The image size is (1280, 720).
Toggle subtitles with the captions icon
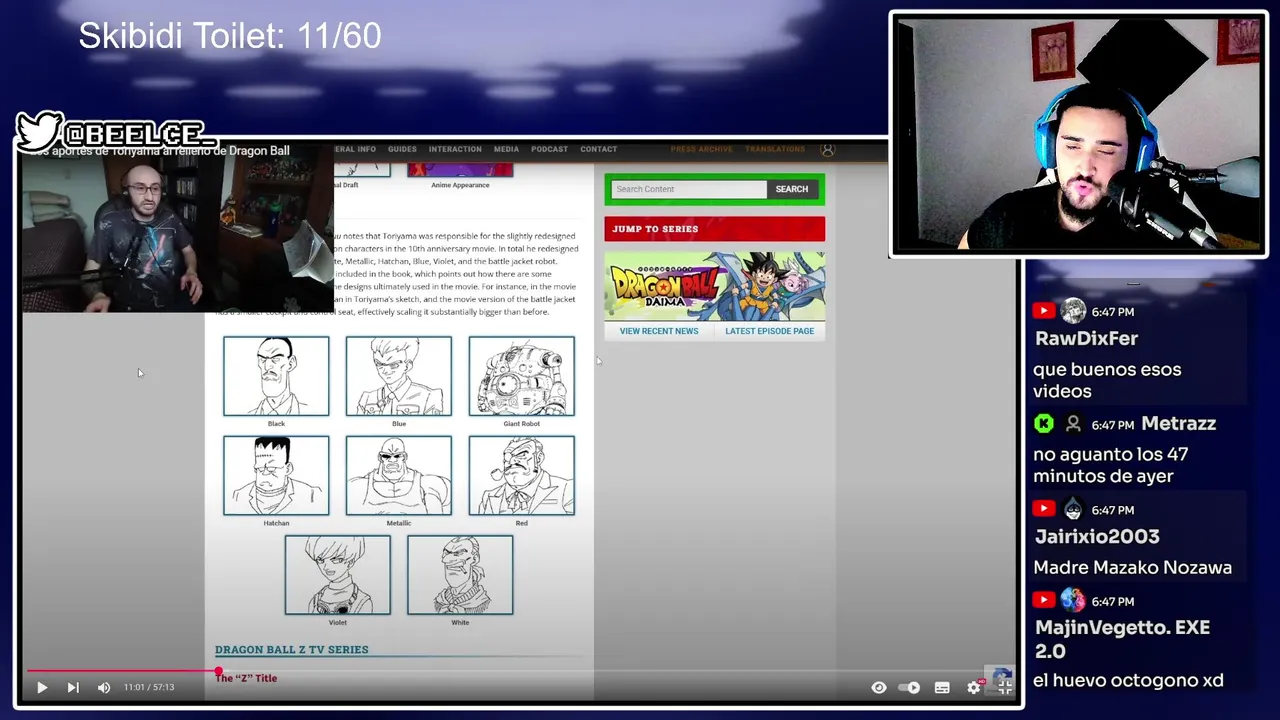[942, 687]
